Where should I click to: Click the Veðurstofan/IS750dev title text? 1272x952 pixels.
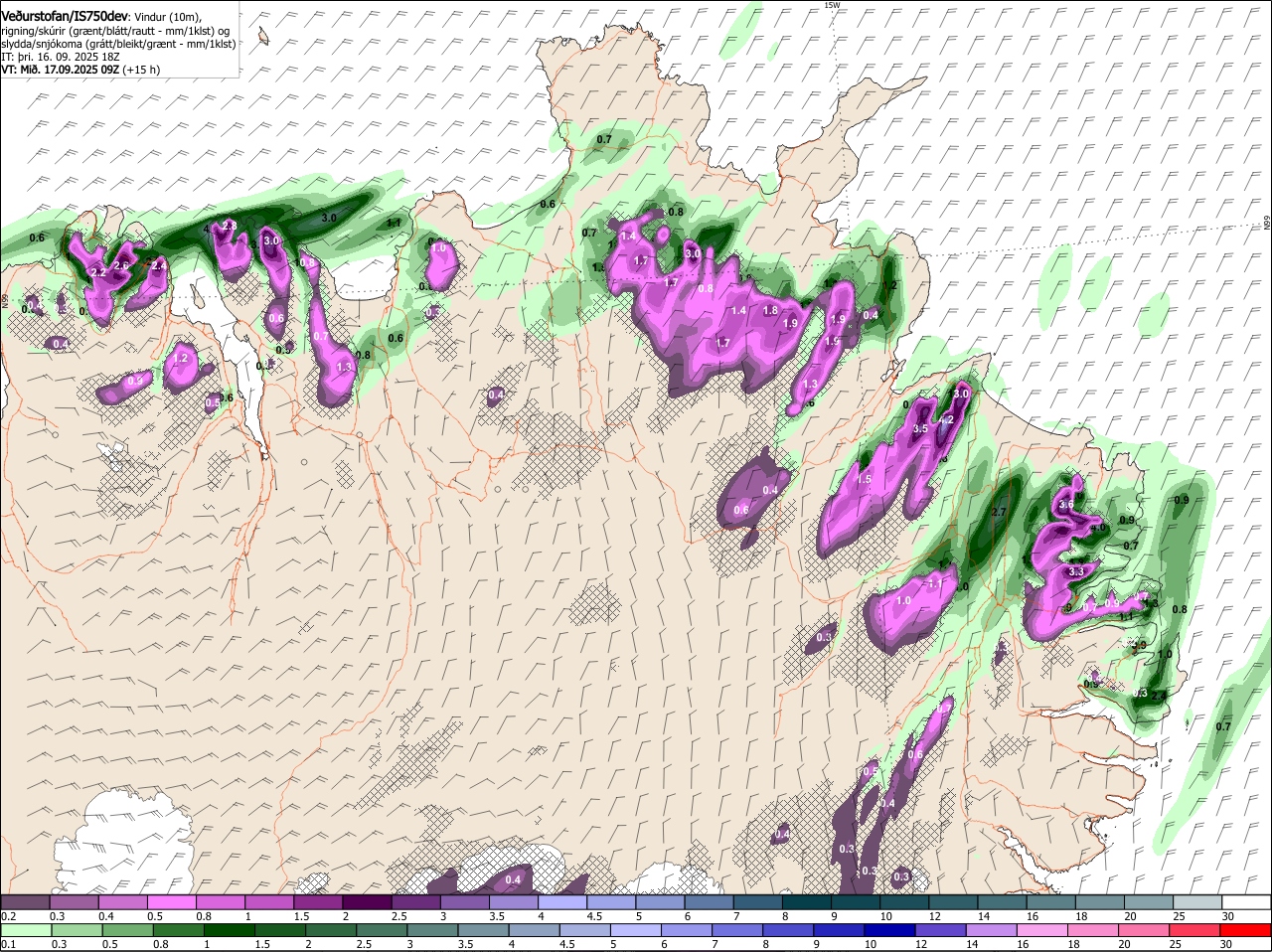pos(65,17)
